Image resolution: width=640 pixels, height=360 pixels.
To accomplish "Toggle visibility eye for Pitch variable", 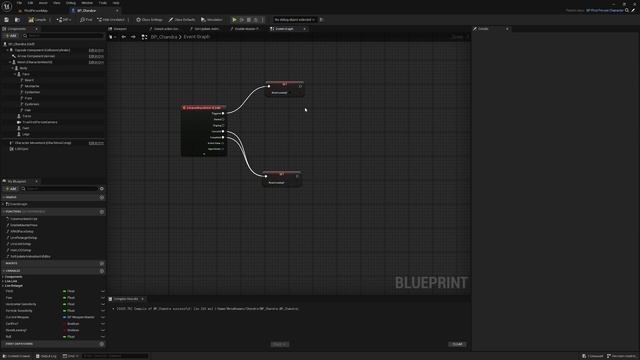I will tap(103, 291).
